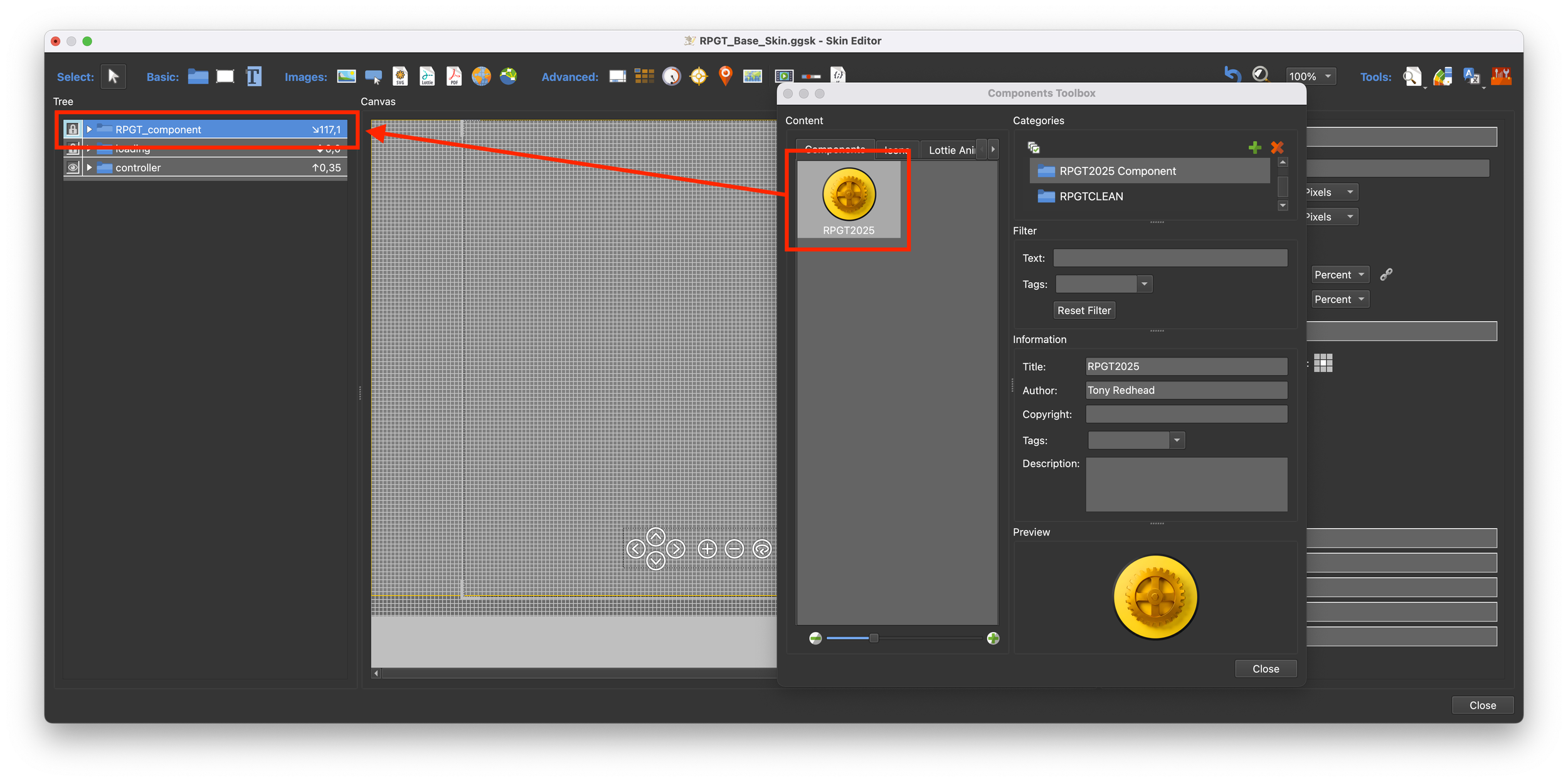1568x782 pixels.
Task: Click the chain link aspect toggle
Action: point(1386,274)
